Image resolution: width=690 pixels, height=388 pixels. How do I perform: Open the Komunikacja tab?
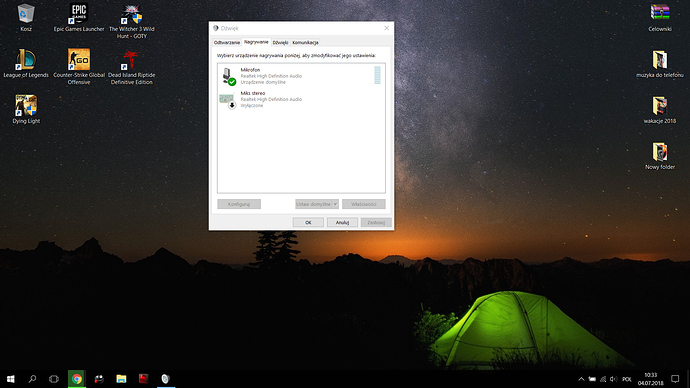tap(305, 43)
